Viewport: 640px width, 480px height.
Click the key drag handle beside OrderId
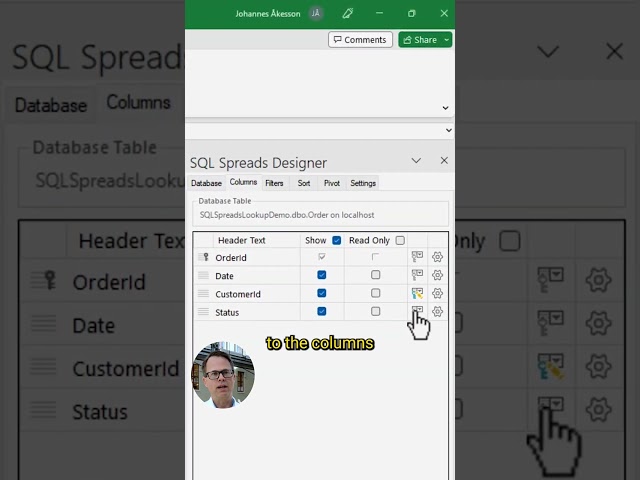tap(203, 257)
